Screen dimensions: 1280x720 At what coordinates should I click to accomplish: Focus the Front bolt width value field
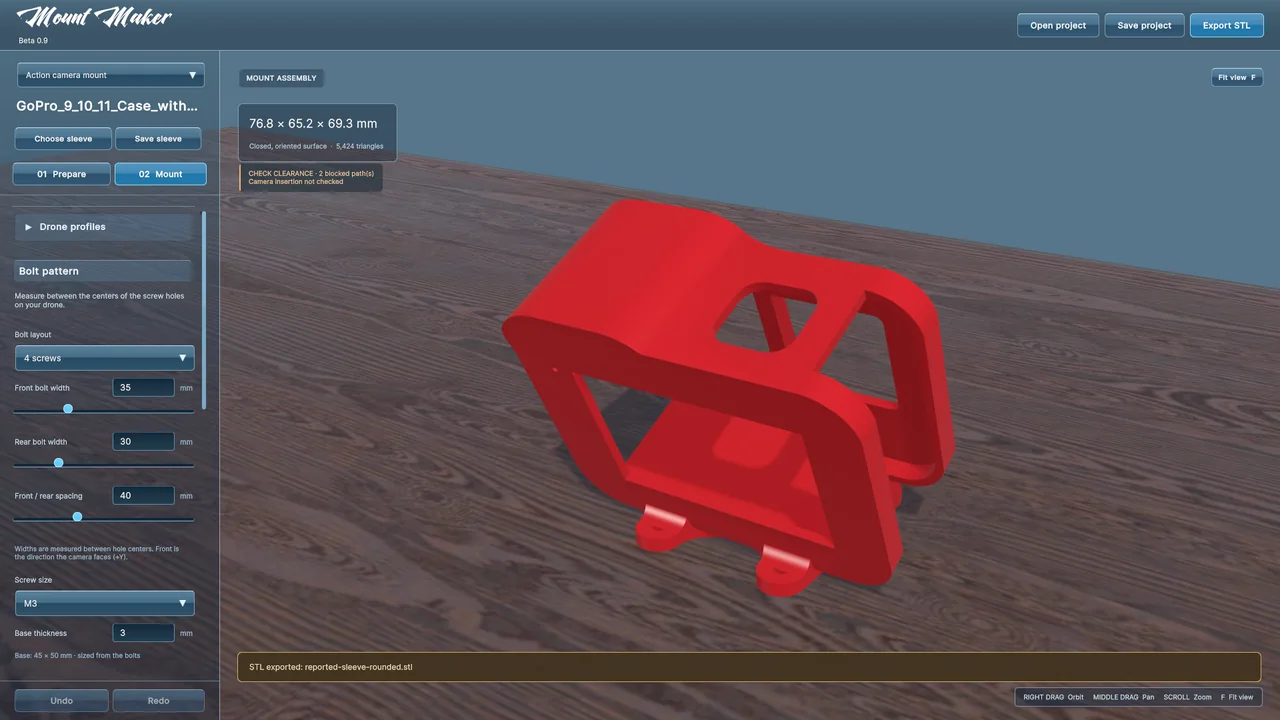pyautogui.click(x=144, y=387)
